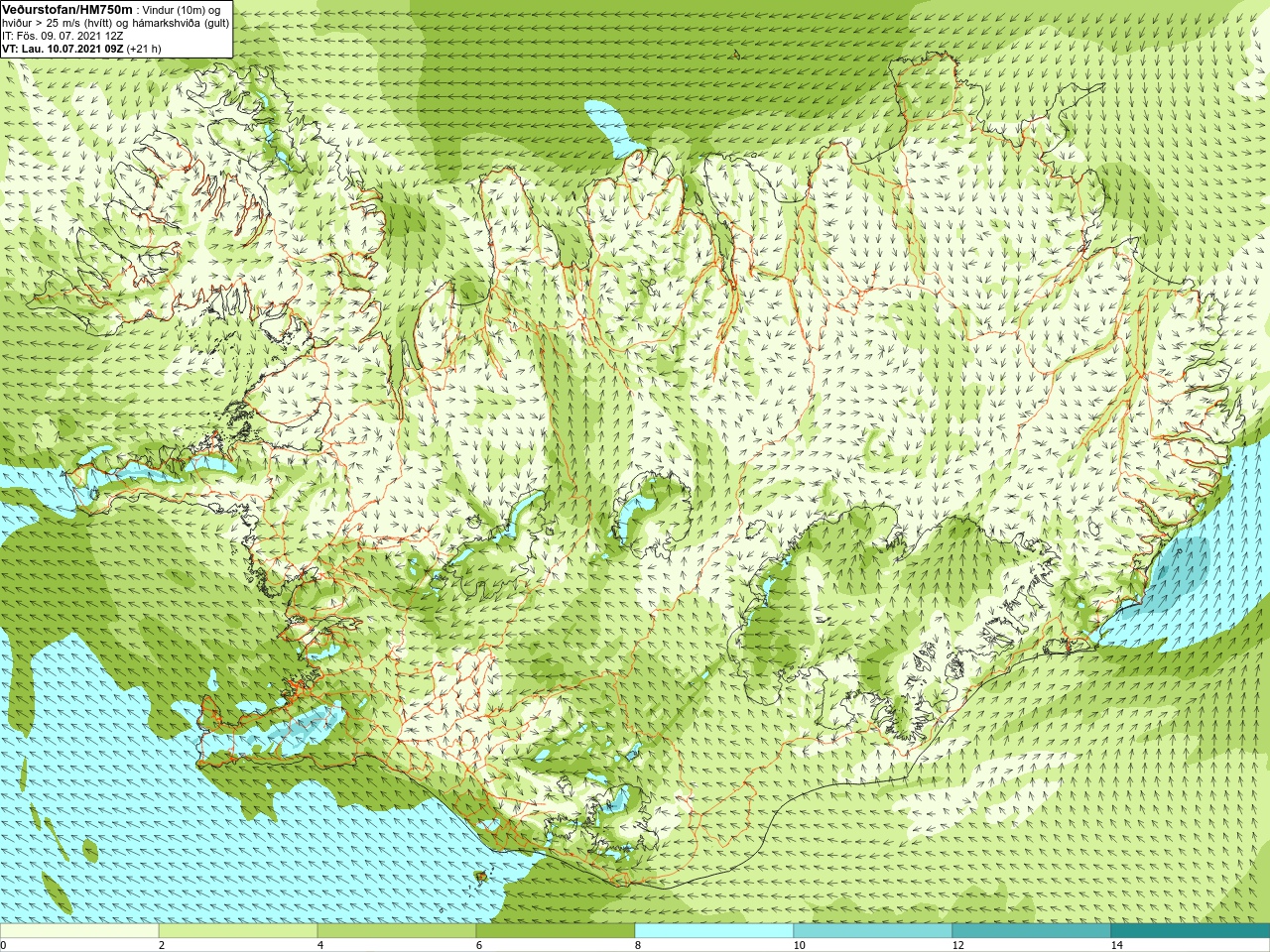Click the darker green 6–8 legend swatch
The image size is (1270, 952).
tap(556, 931)
